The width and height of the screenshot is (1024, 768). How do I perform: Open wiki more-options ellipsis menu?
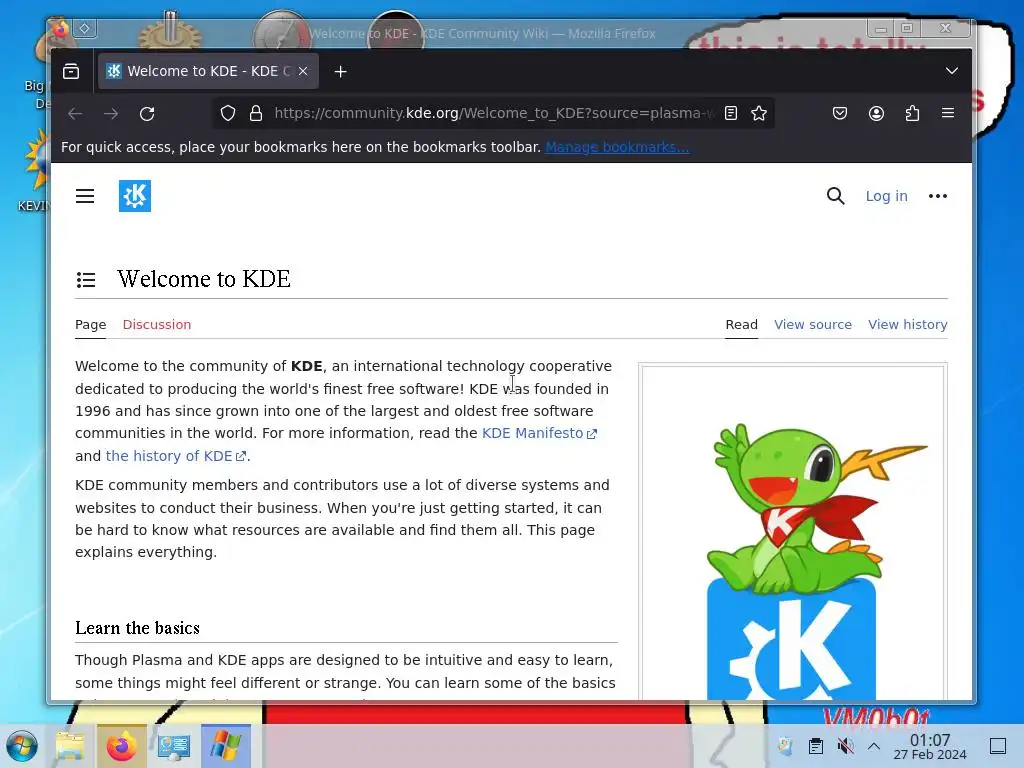pyautogui.click(x=938, y=196)
